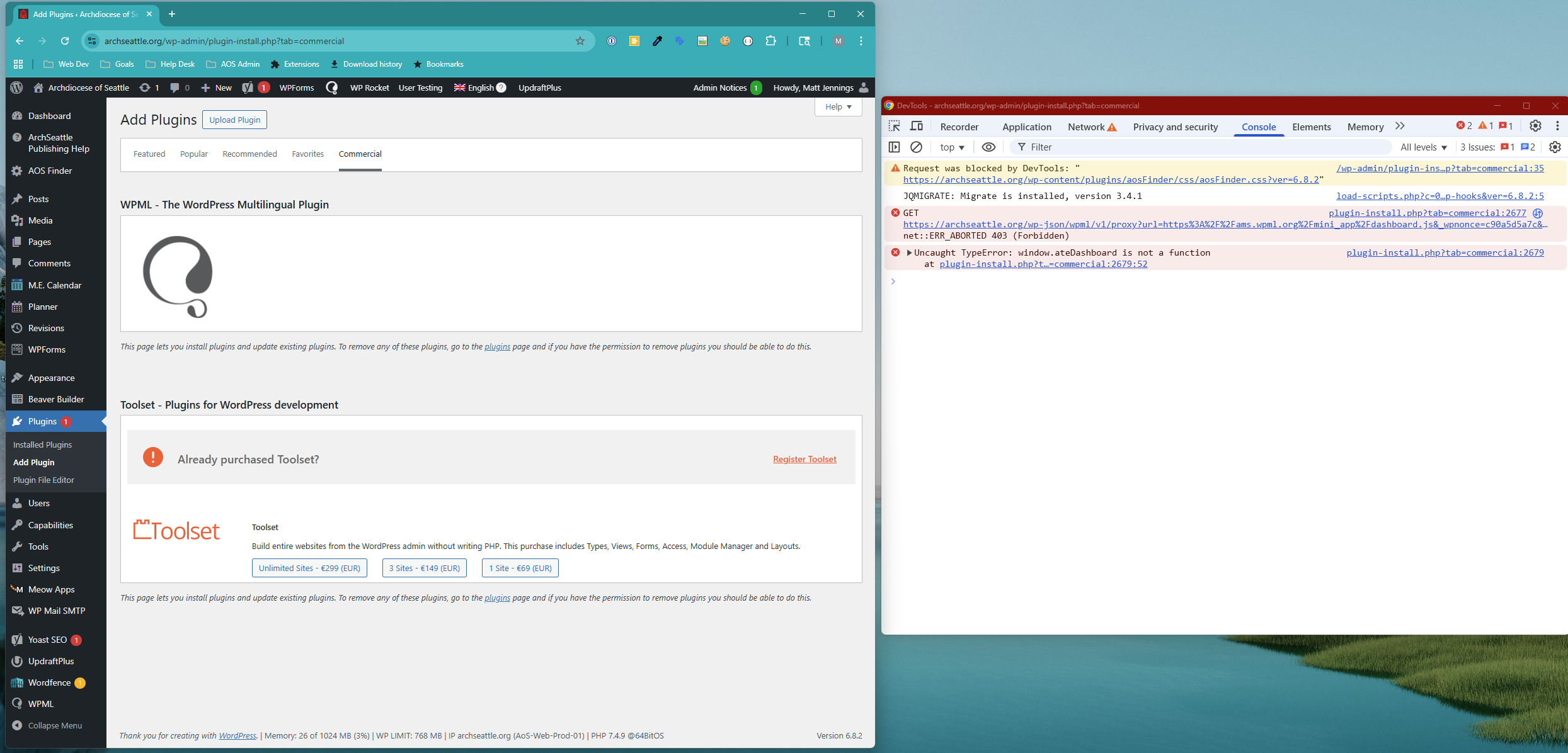This screenshot has width=1568, height=753.
Task: Select the DevTools inspect element tool
Action: pyautogui.click(x=894, y=127)
